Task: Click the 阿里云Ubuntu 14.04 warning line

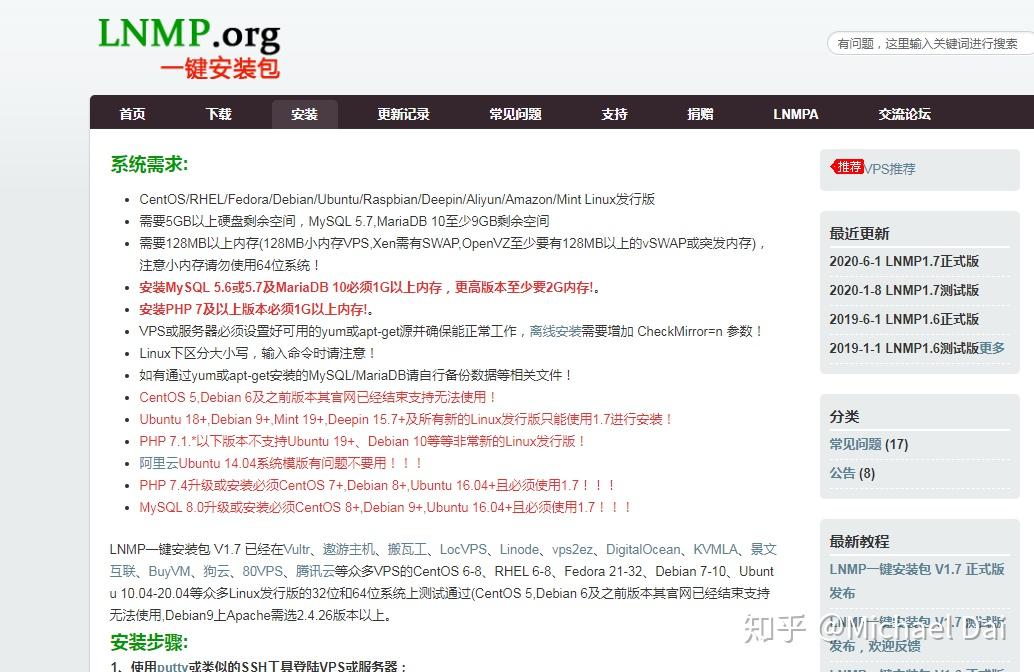Action: (x=280, y=463)
